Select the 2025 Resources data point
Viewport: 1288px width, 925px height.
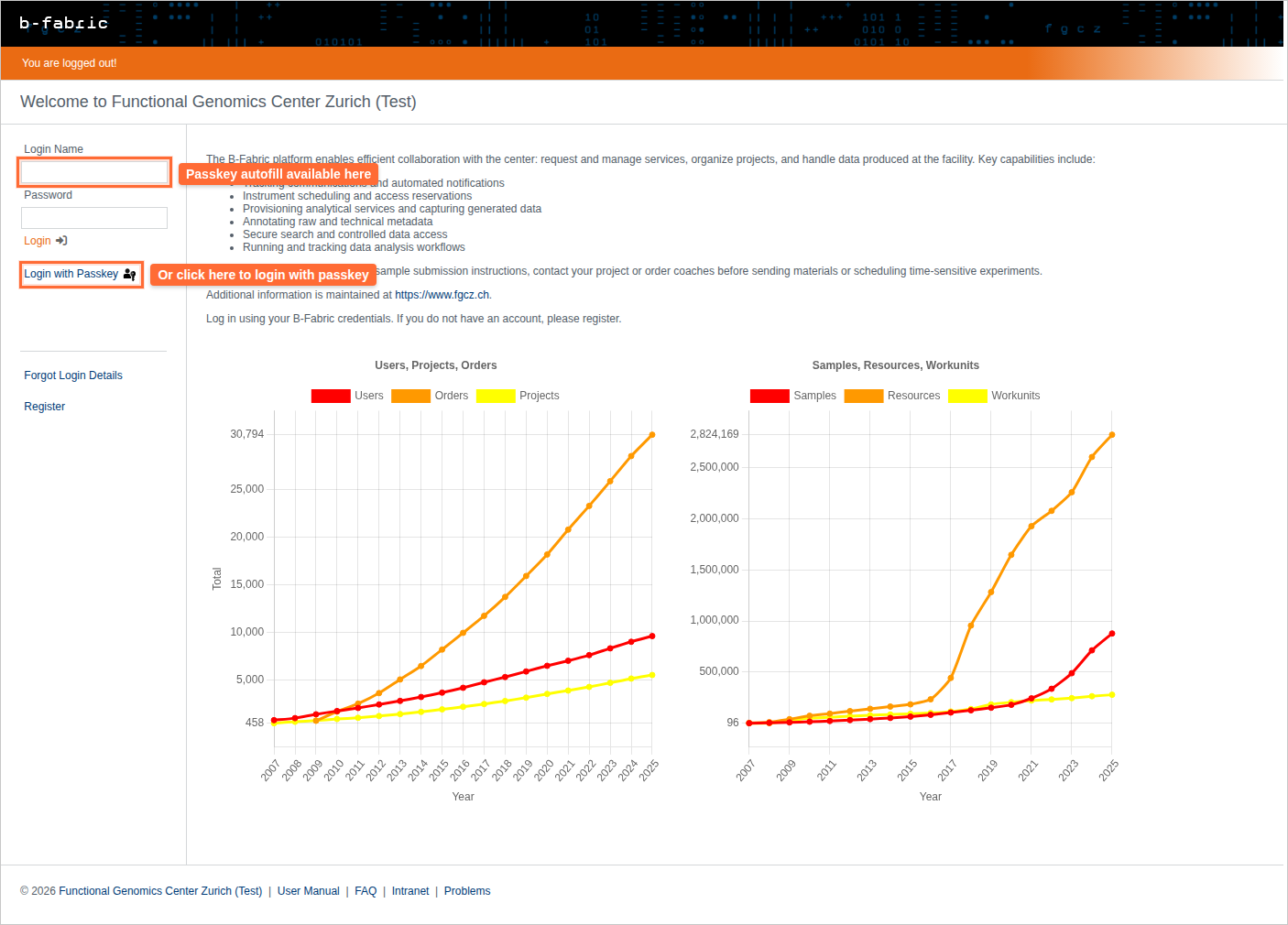1112,435
